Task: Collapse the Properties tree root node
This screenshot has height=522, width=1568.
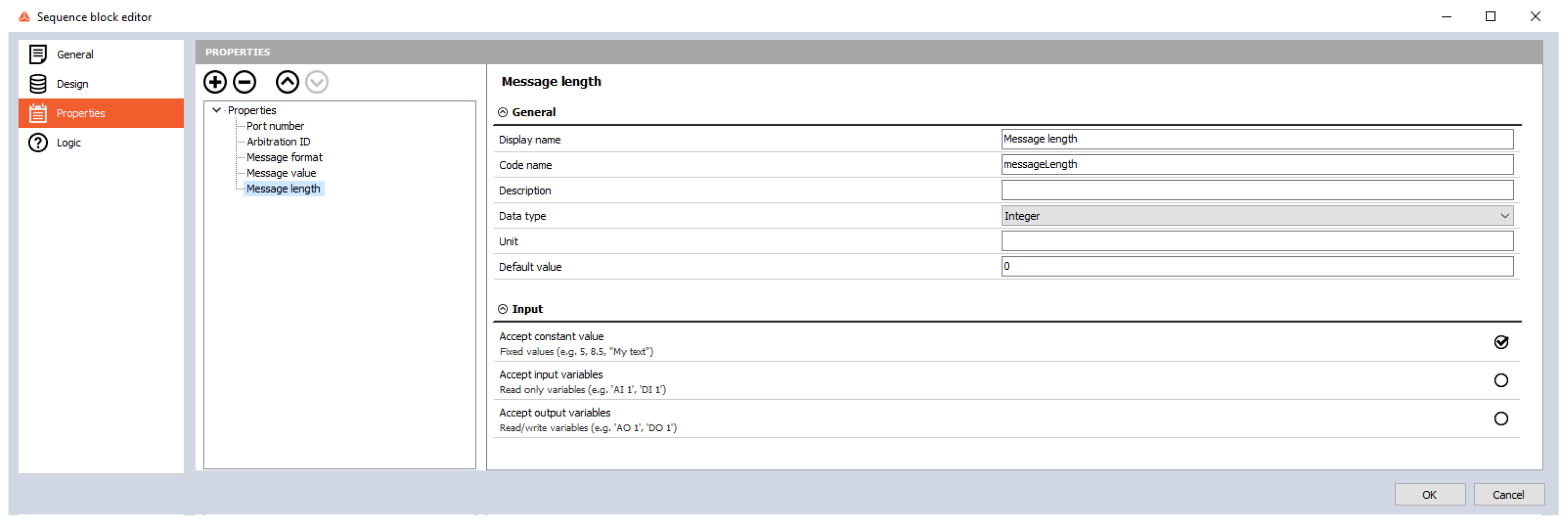Action: click(x=216, y=110)
